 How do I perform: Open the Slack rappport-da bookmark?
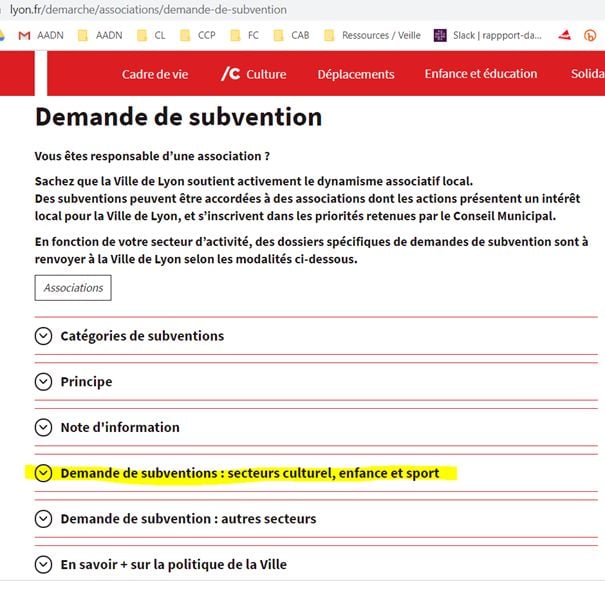tap(488, 35)
